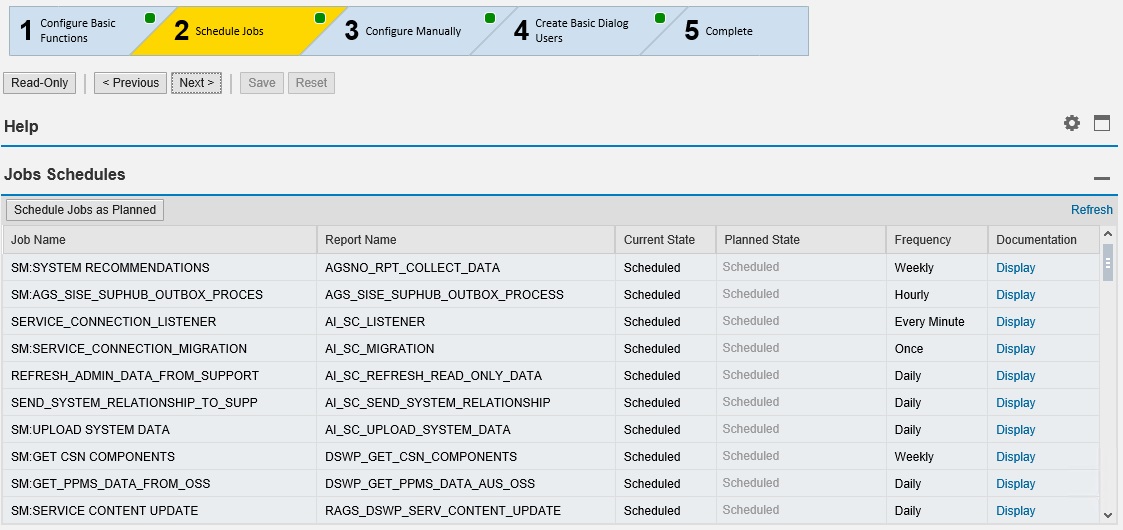This screenshot has width=1123, height=530.
Task: Click report DSWP_GET_PPMS_DATA_AUS_OSS
Action: 430,484
